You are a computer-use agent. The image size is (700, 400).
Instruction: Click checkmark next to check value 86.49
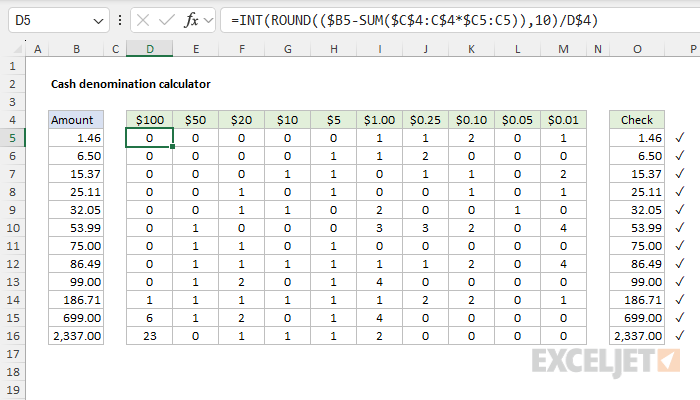tap(679, 263)
